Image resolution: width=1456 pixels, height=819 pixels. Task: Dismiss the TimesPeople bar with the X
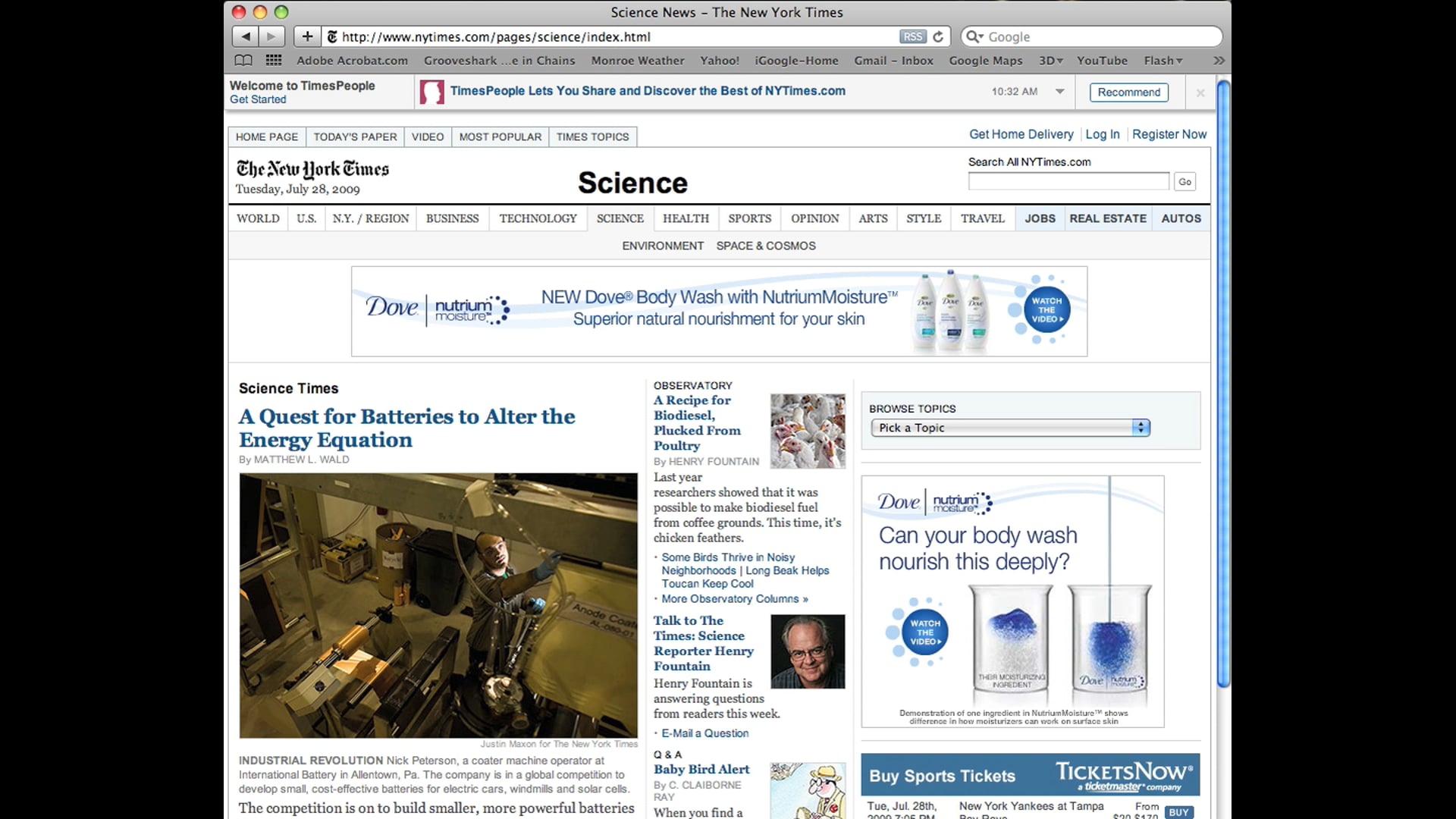click(x=1200, y=93)
